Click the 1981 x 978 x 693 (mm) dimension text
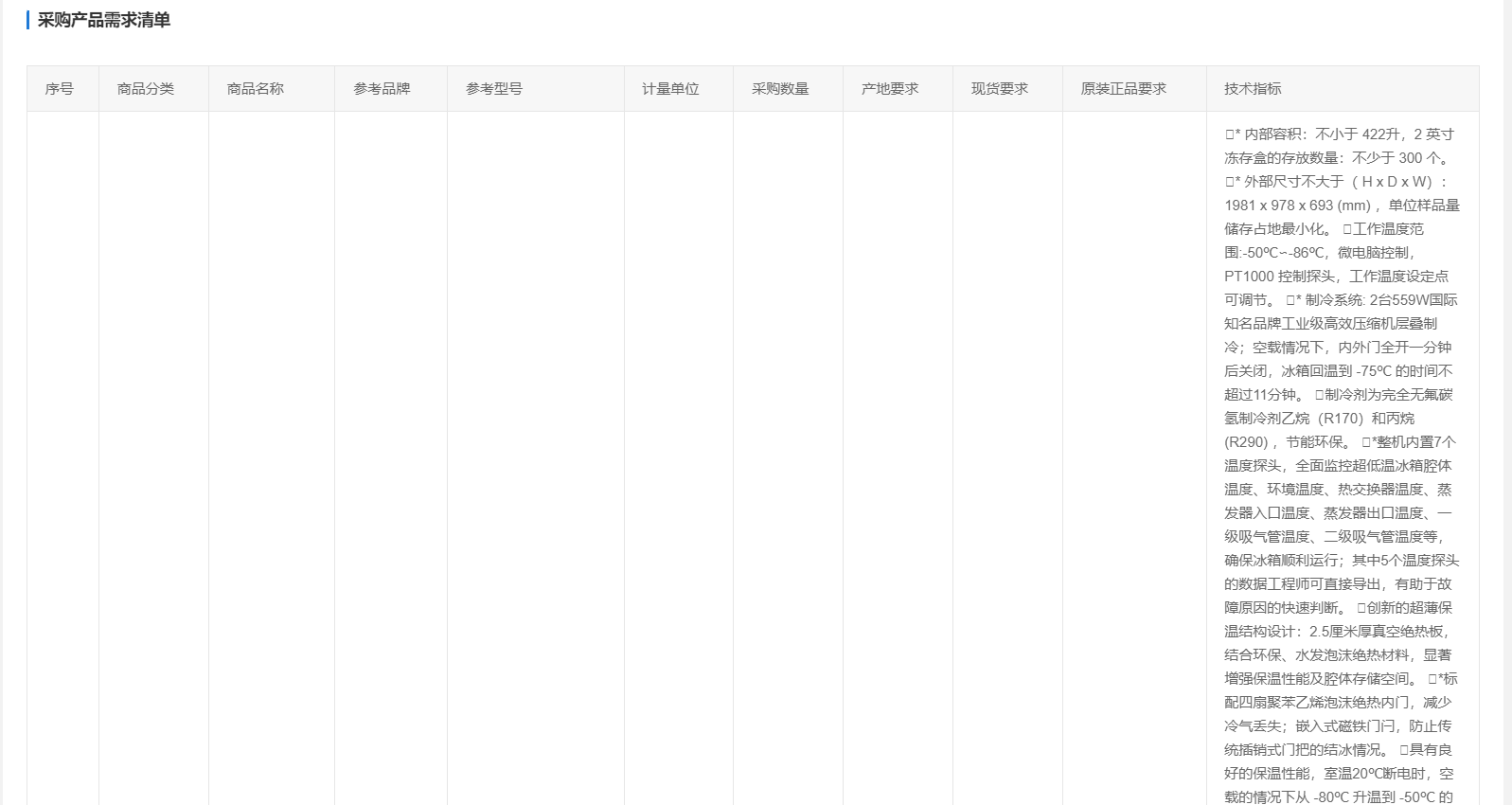The width and height of the screenshot is (1512, 805). 1298,206
